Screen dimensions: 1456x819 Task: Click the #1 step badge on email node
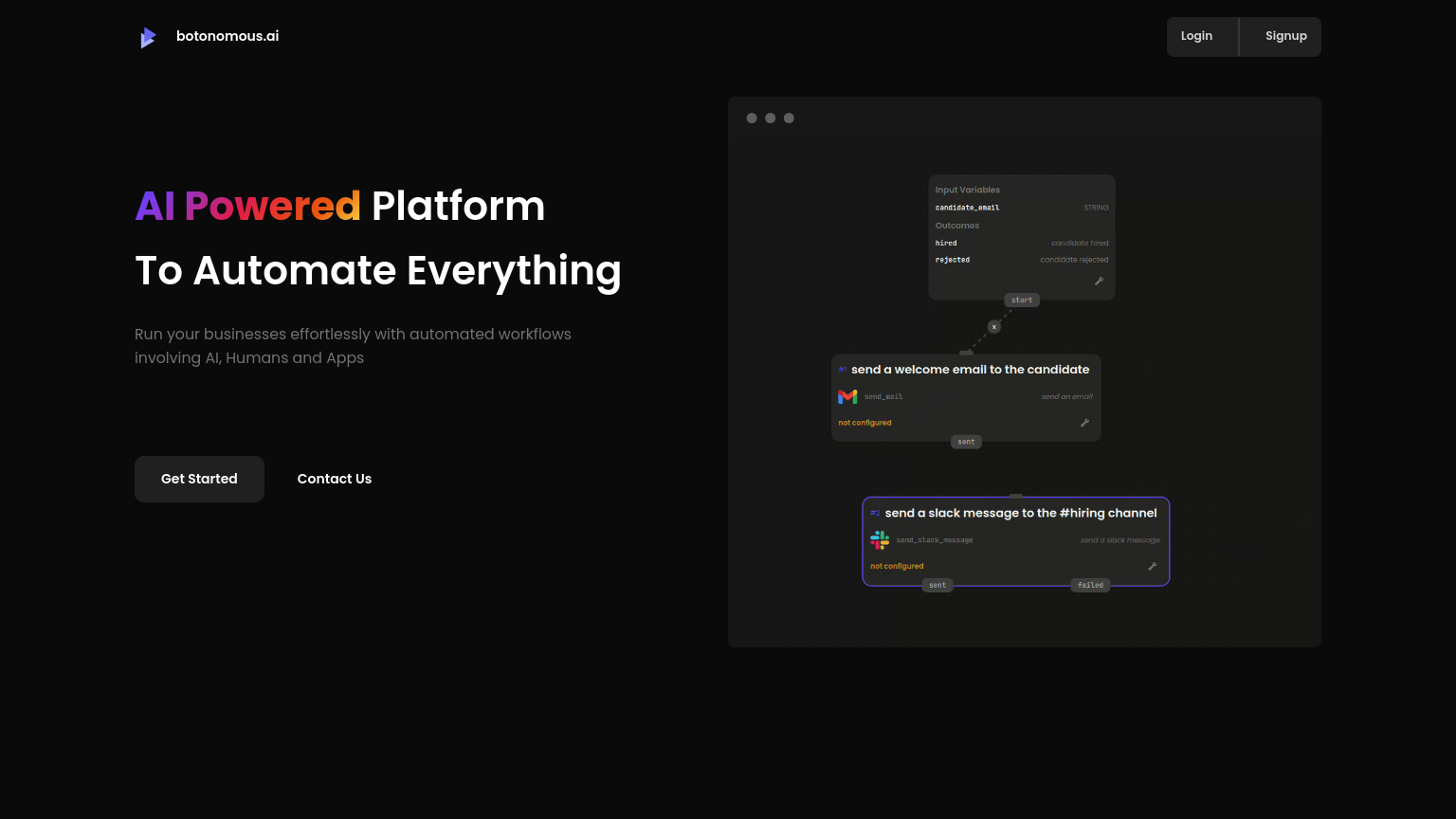point(842,369)
